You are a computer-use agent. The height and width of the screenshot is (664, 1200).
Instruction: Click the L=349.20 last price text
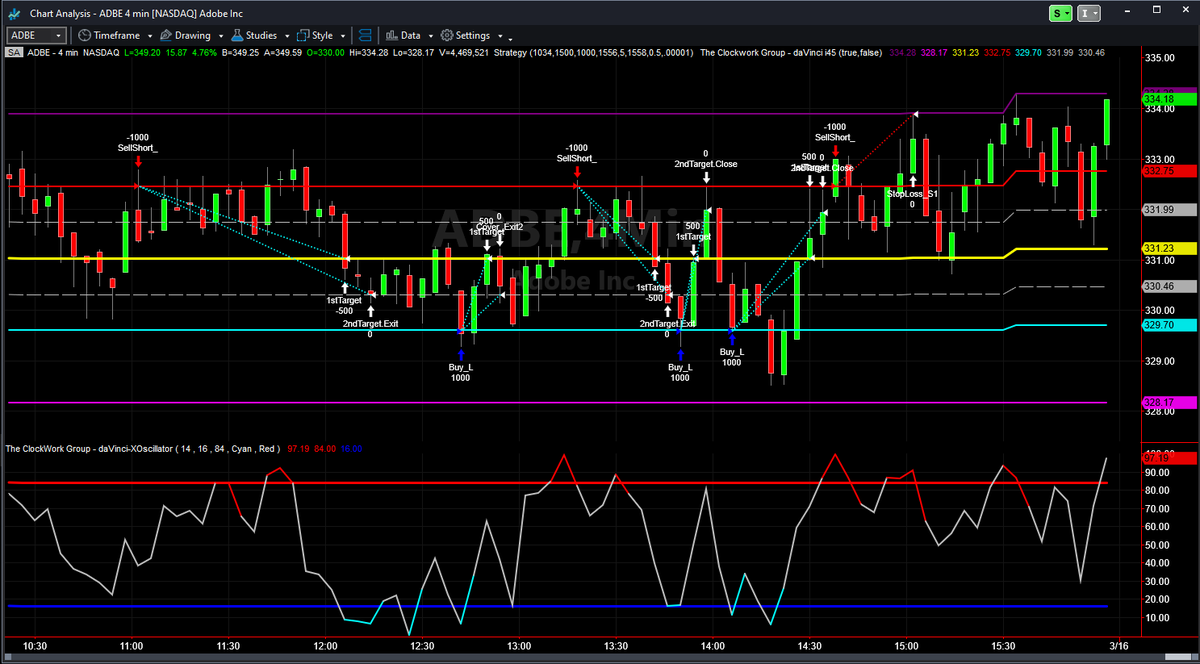(x=141, y=52)
